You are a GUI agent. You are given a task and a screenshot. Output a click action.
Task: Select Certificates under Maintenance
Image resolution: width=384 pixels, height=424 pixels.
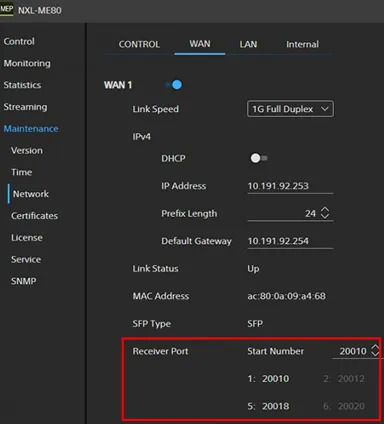(34, 216)
